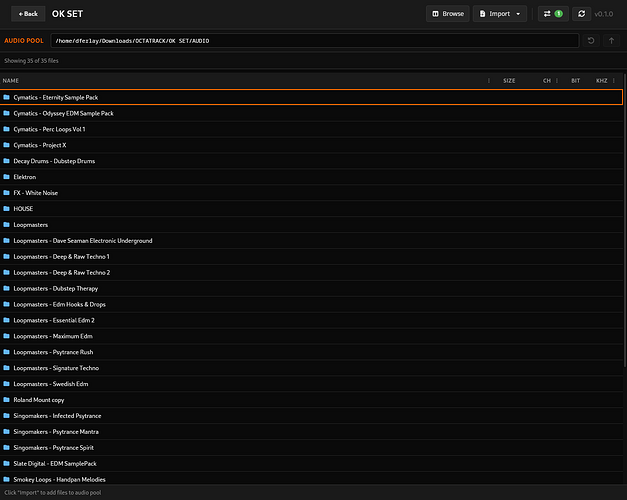Select Smokey Loops - Handpan Melodies folder
This screenshot has width=627, height=500.
311,479
